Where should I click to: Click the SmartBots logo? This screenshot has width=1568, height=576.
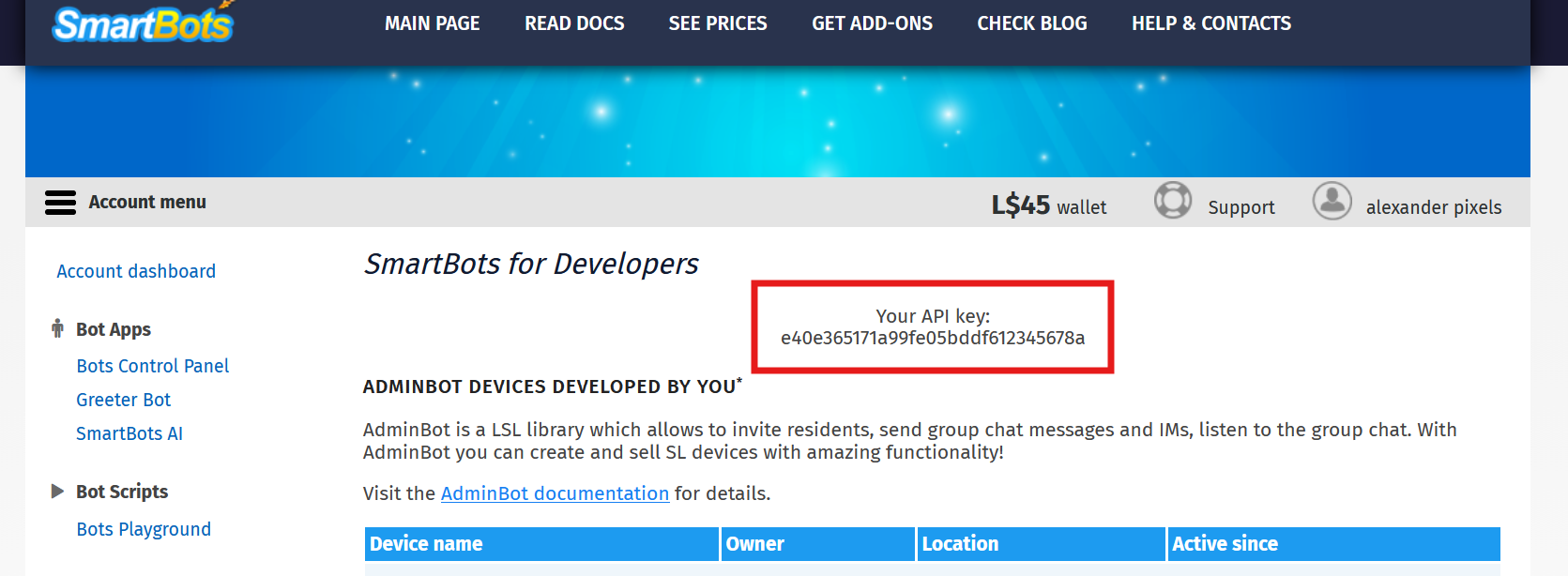(x=143, y=23)
